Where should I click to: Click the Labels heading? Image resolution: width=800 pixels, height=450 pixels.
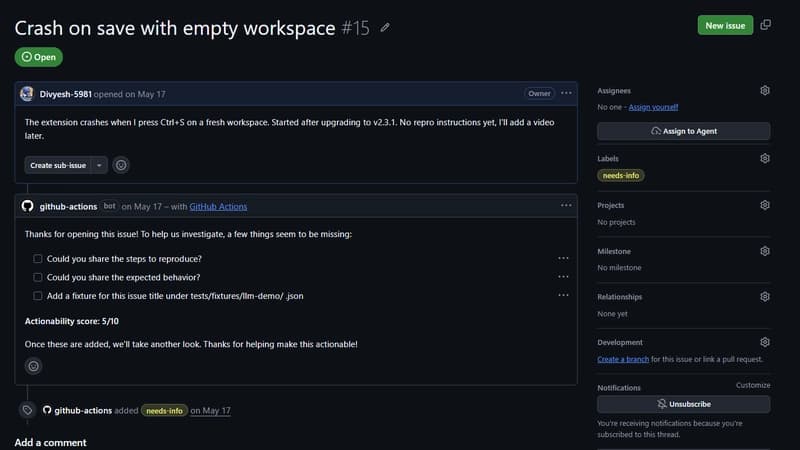[608, 159]
